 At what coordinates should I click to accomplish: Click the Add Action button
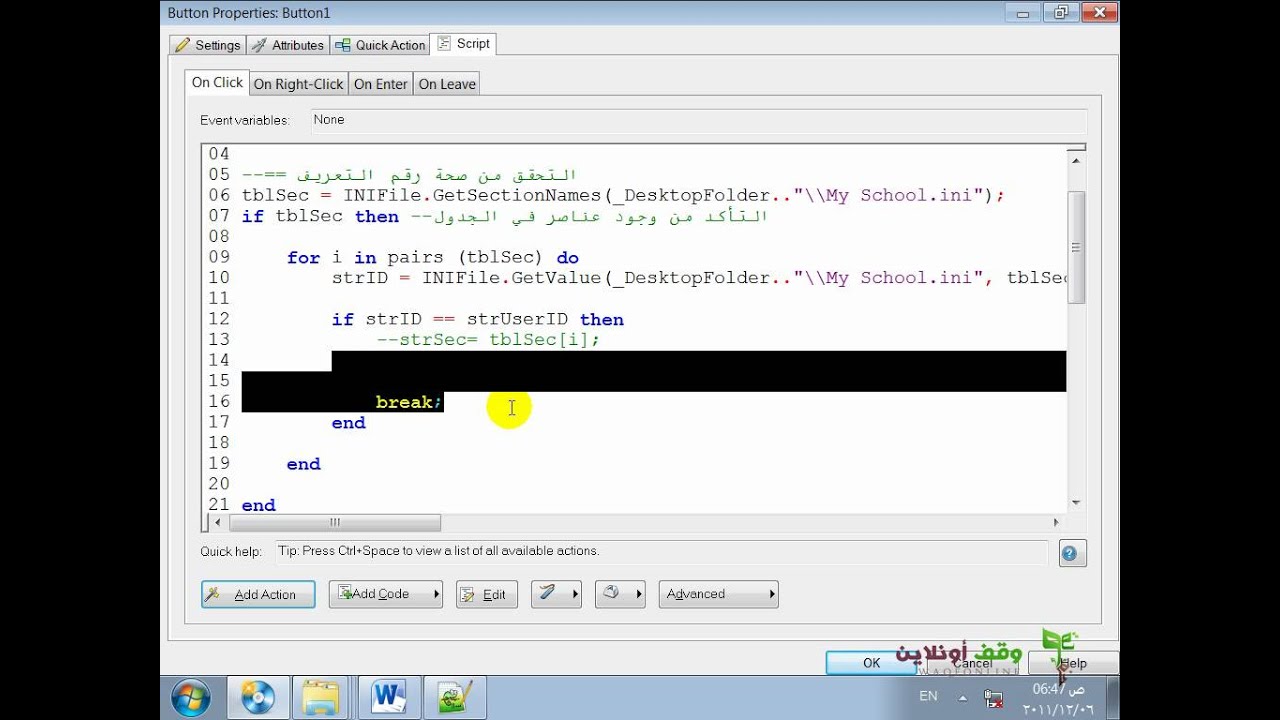pos(258,594)
